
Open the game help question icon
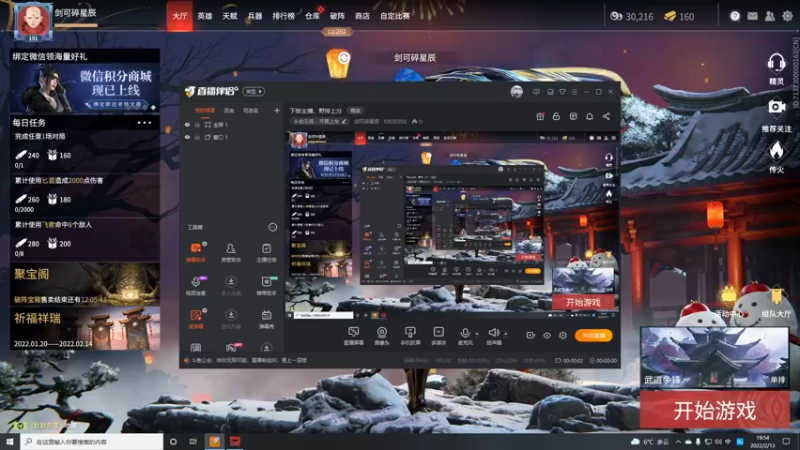coord(735,16)
